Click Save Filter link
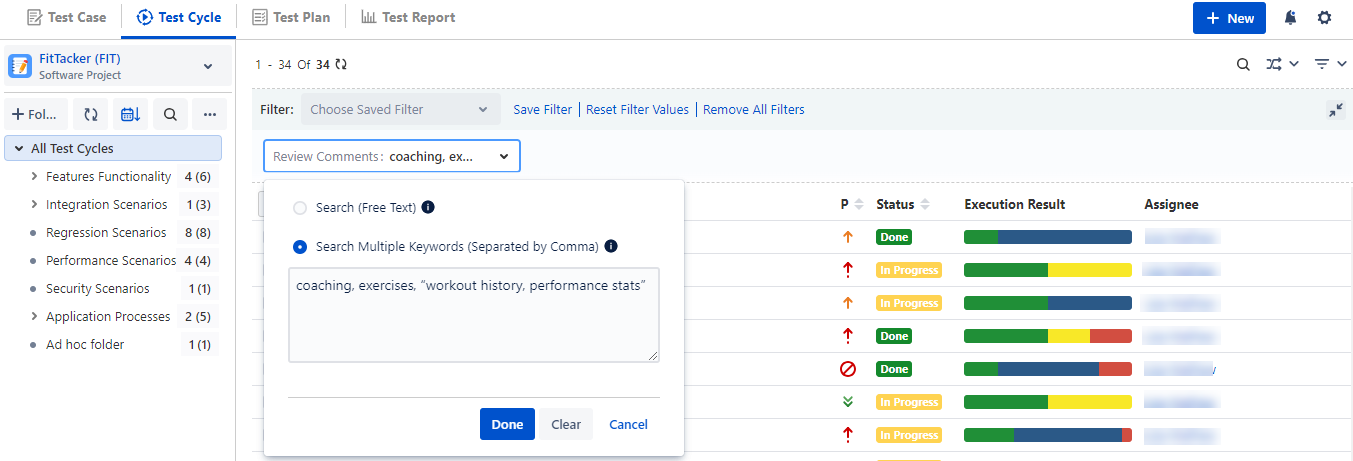 click(543, 110)
